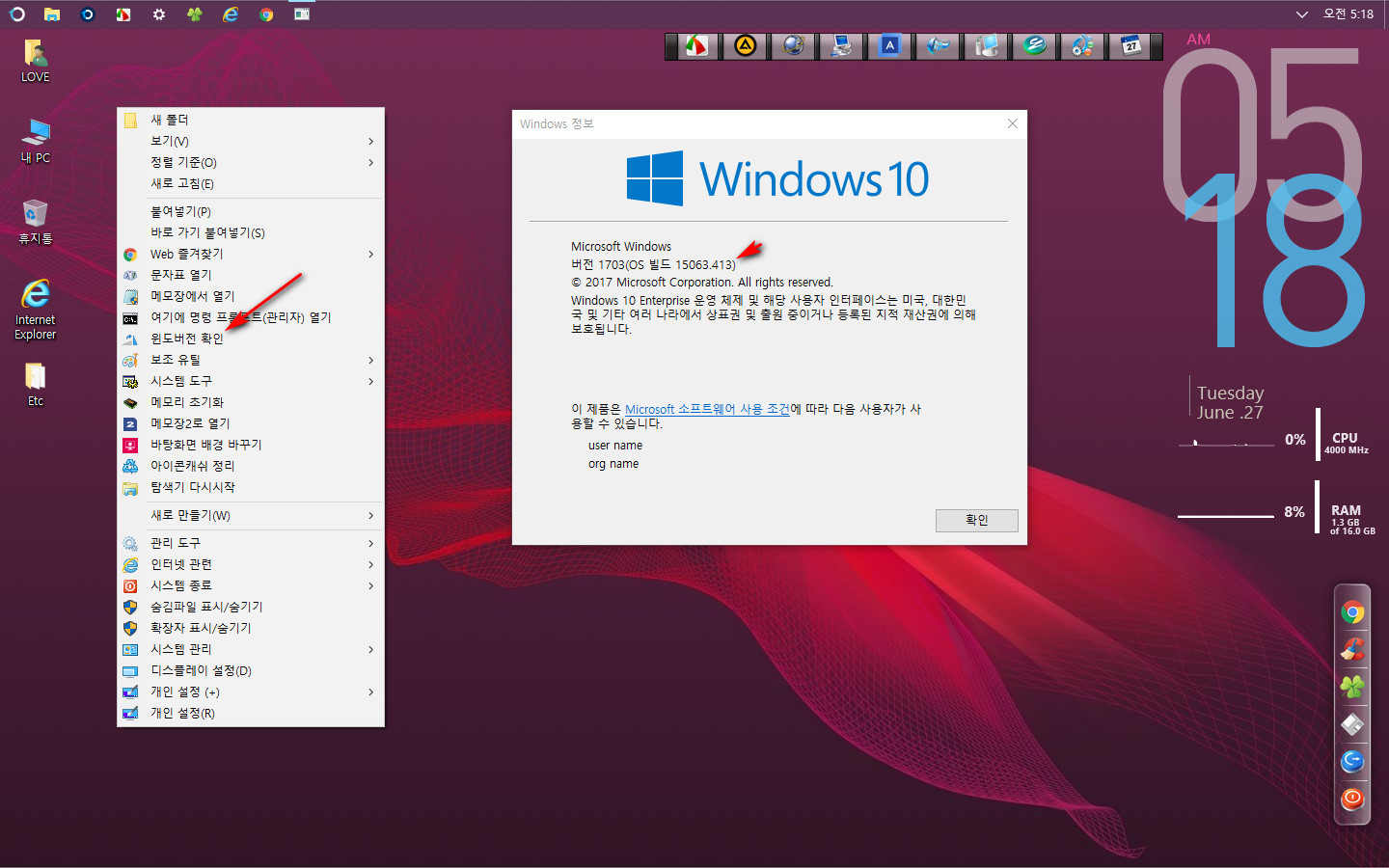This screenshot has height=868, width=1389.
Task: Choose 아이콘캐쉬 정리 from the context menu
Action: (x=251, y=466)
